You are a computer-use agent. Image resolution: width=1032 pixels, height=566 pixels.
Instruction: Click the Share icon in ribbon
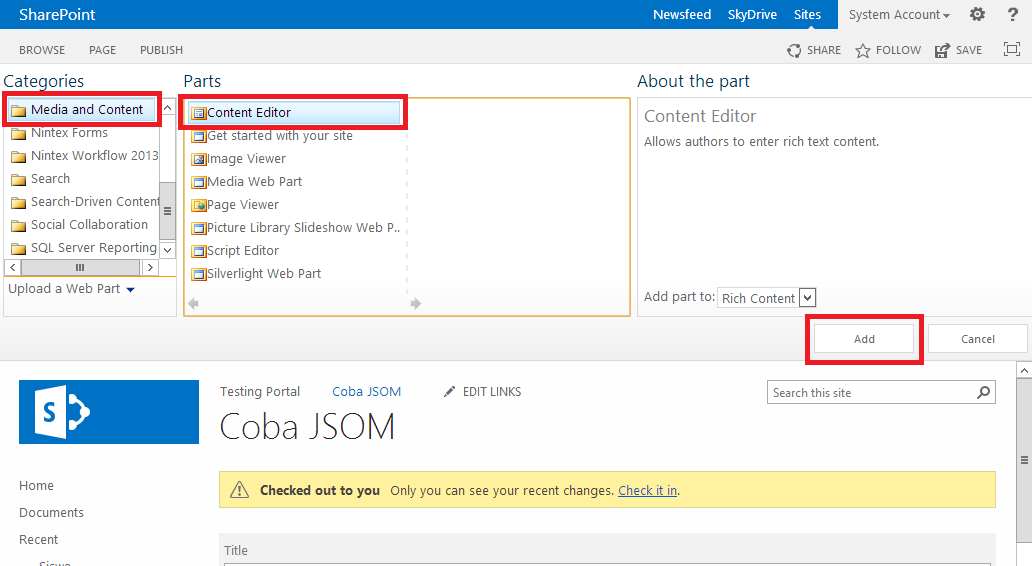point(794,50)
